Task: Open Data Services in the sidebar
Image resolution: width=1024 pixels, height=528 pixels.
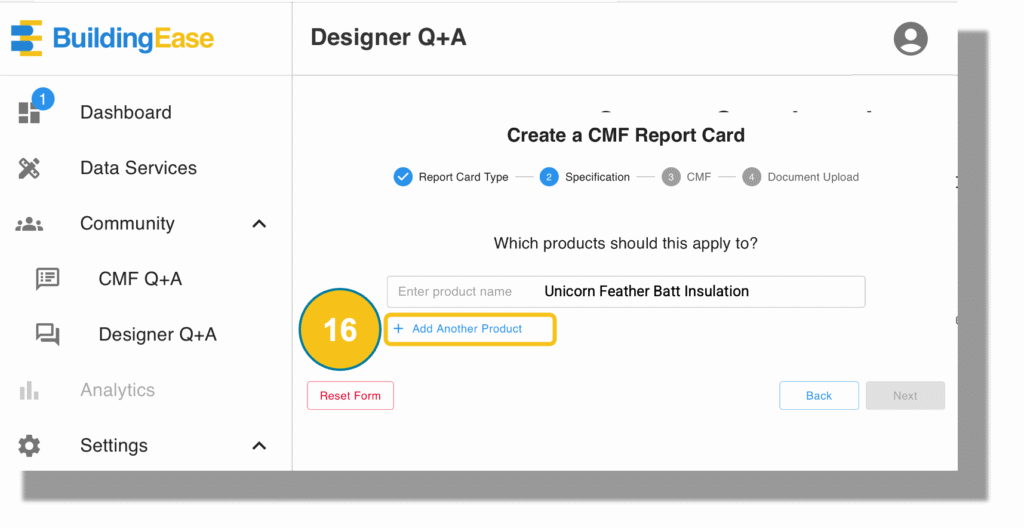Action: (x=138, y=168)
